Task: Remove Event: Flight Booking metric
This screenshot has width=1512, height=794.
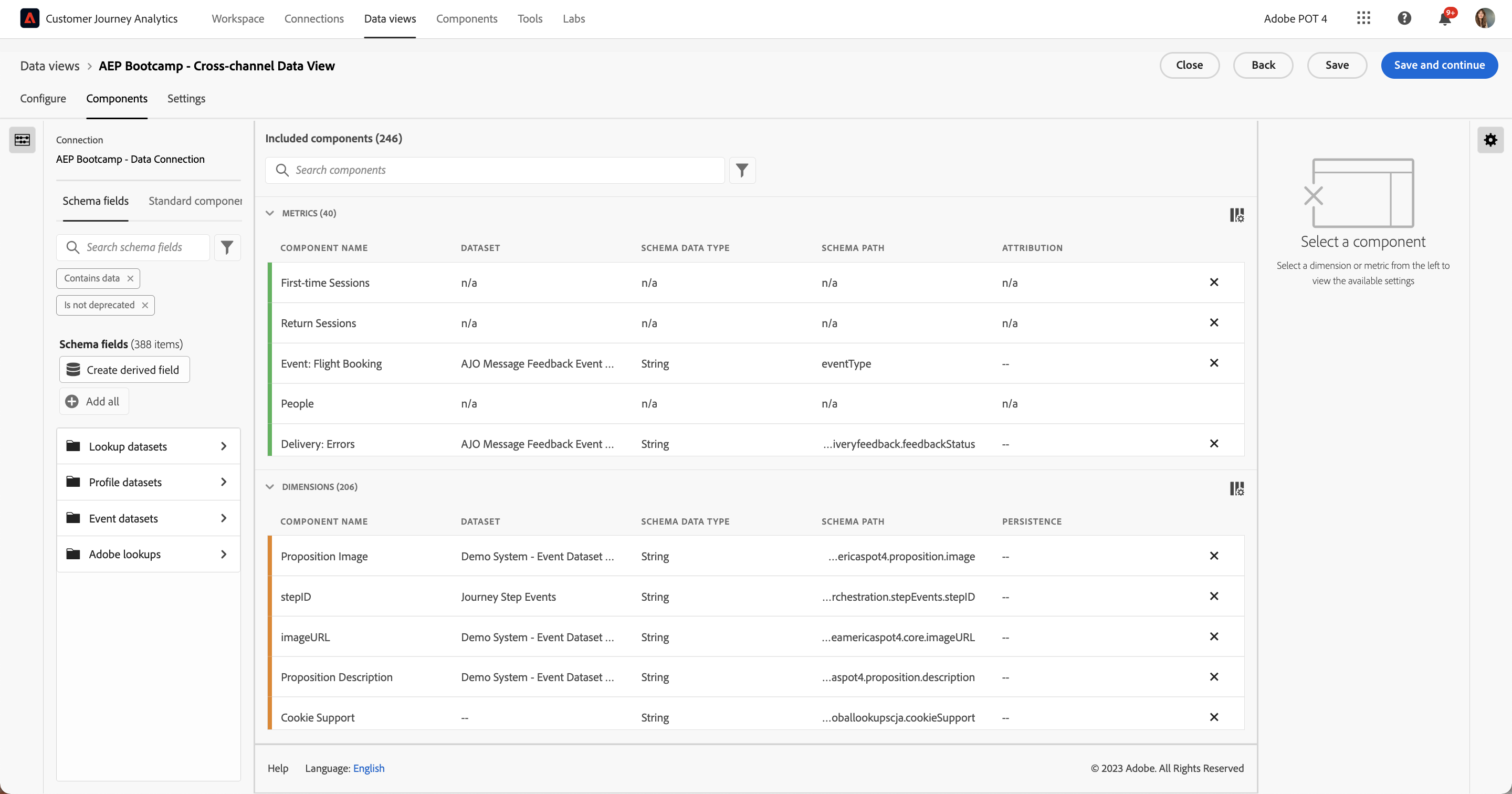Action: click(1214, 363)
